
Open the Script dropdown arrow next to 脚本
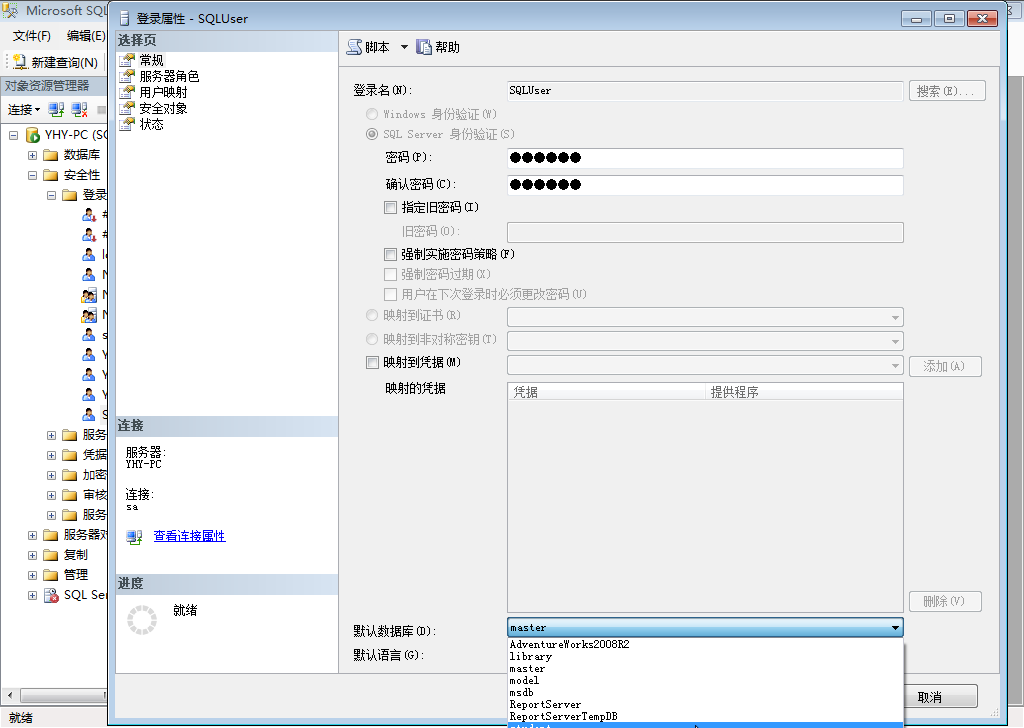(x=404, y=47)
